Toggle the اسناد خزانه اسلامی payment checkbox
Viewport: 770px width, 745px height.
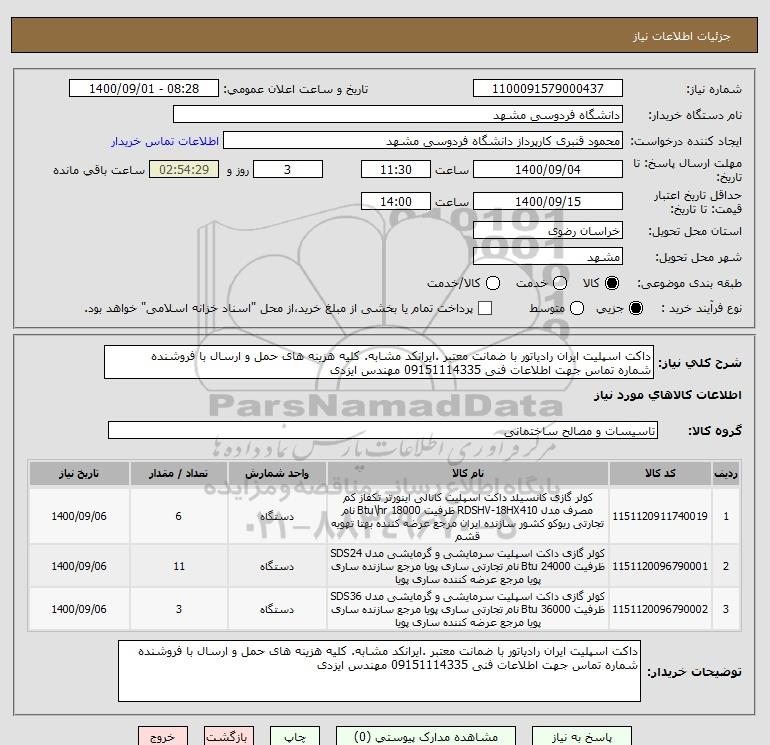tap(485, 308)
